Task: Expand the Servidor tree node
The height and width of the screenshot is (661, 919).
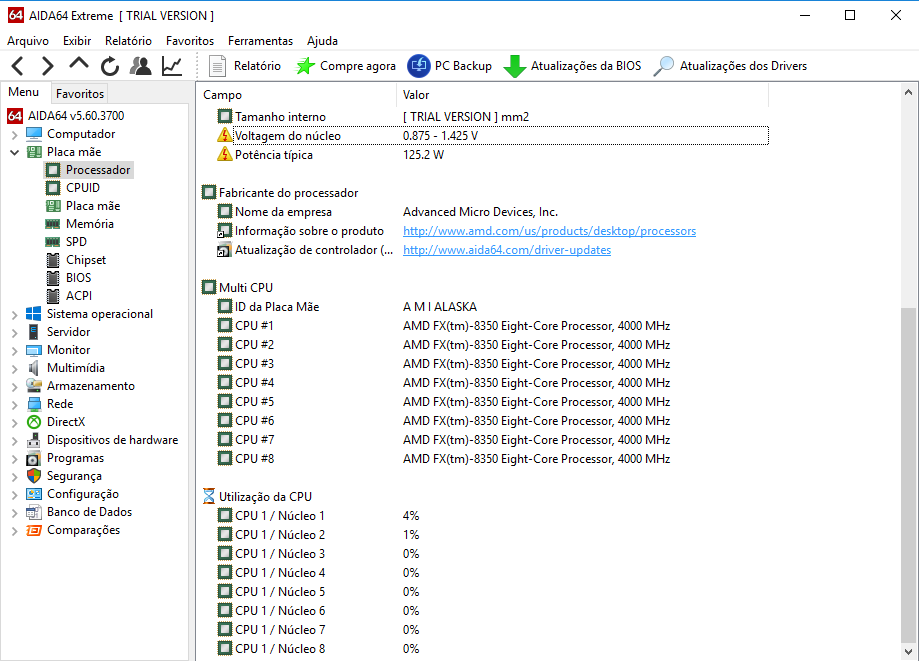Action: [x=15, y=332]
